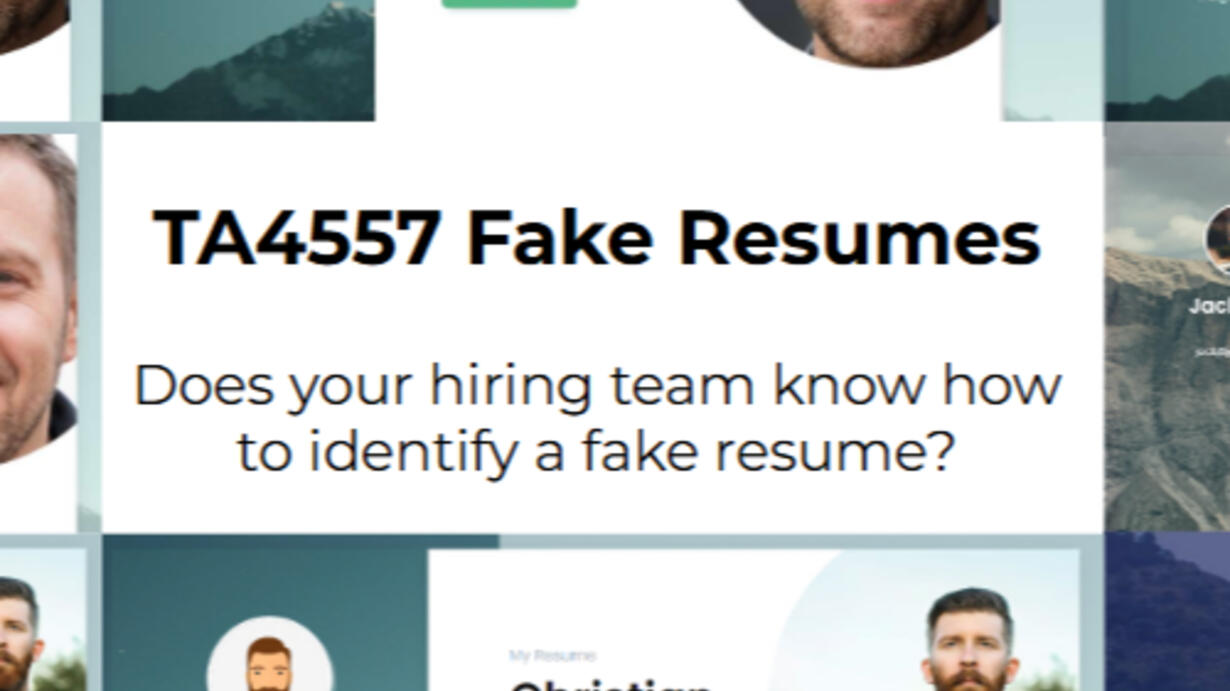Open the dark blue mountain thumbnail bottom right

pos(1167,612)
